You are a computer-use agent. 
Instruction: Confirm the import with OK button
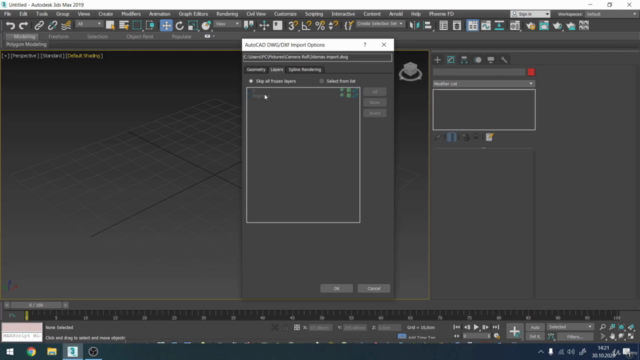[x=336, y=289]
